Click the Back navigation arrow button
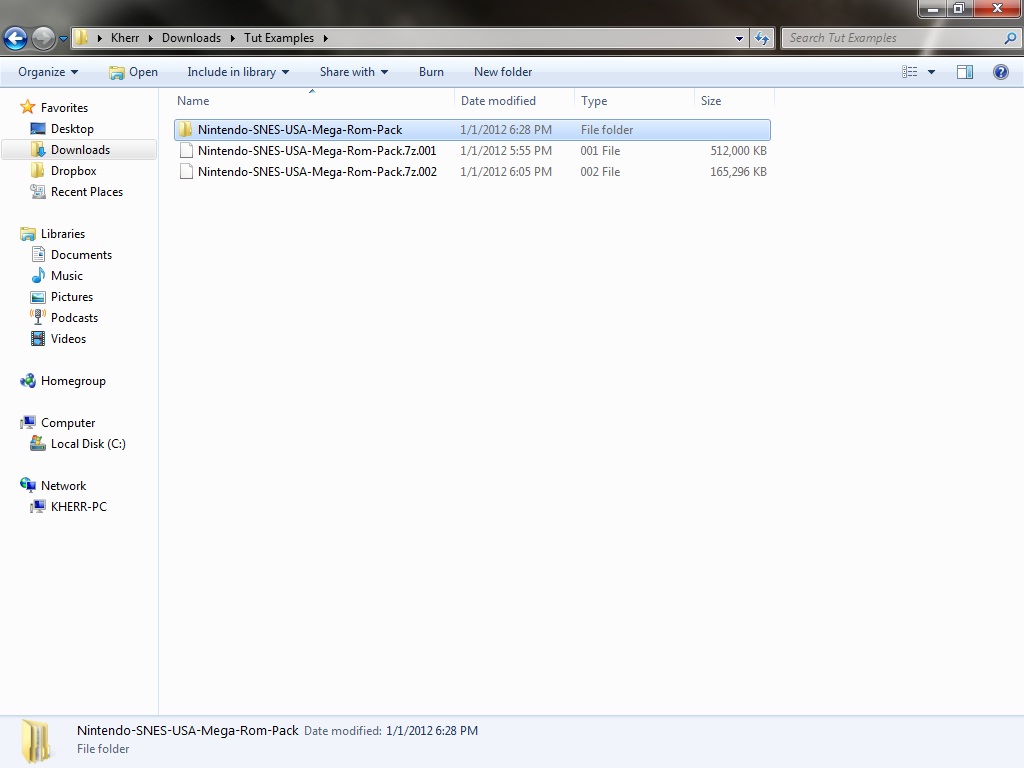Image resolution: width=1024 pixels, height=768 pixels. pyautogui.click(x=15, y=39)
